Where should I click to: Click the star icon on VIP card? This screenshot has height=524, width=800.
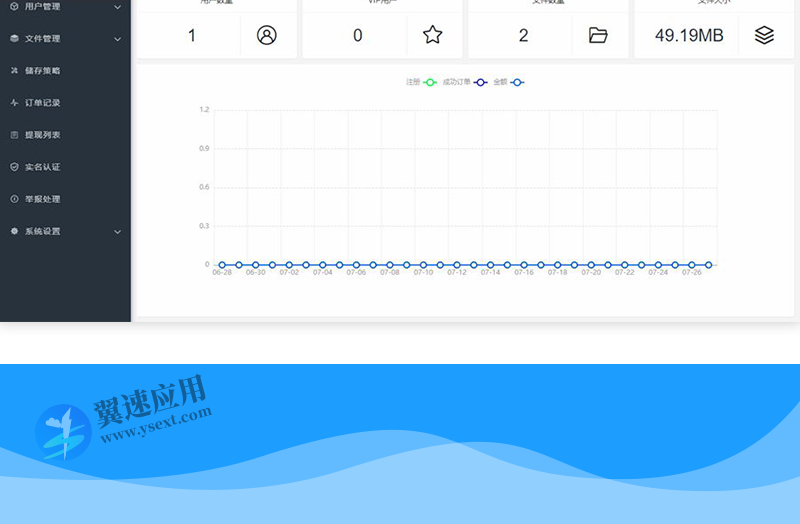[433, 35]
